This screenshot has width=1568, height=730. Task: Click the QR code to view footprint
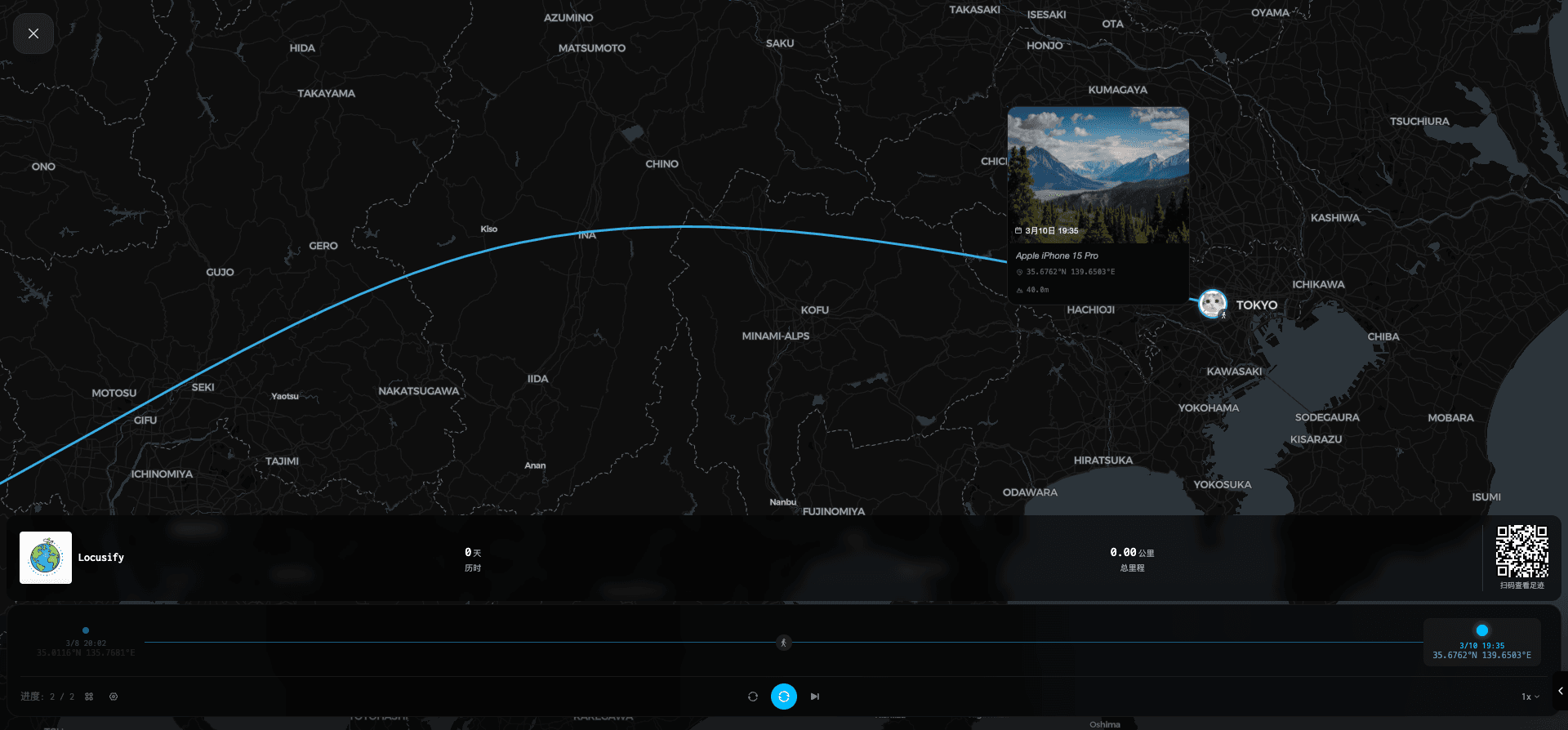point(1521,552)
